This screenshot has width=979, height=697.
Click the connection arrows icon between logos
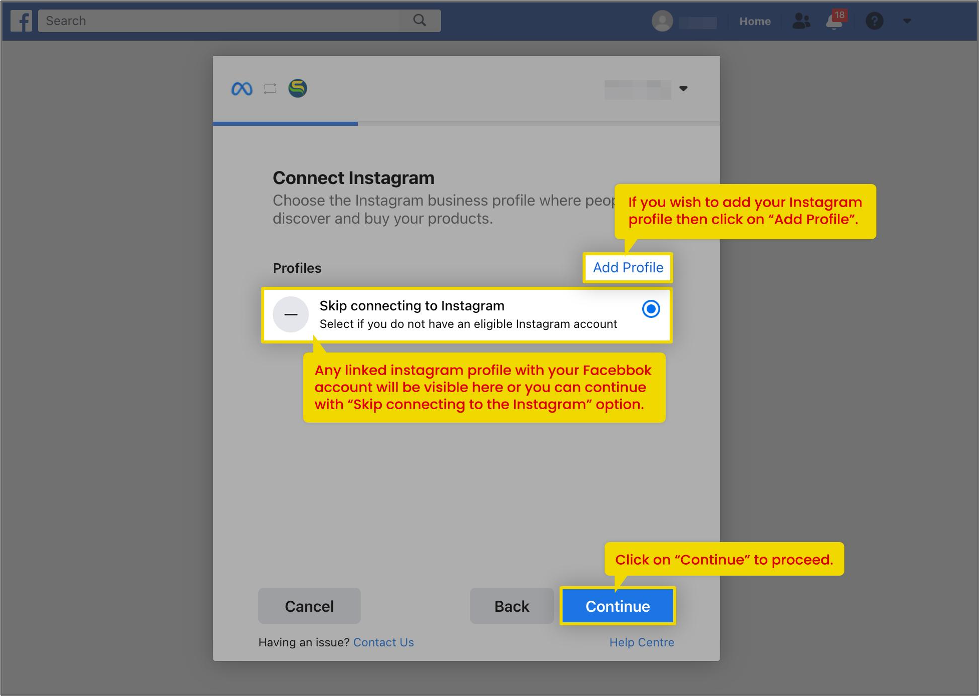point(270,89)
